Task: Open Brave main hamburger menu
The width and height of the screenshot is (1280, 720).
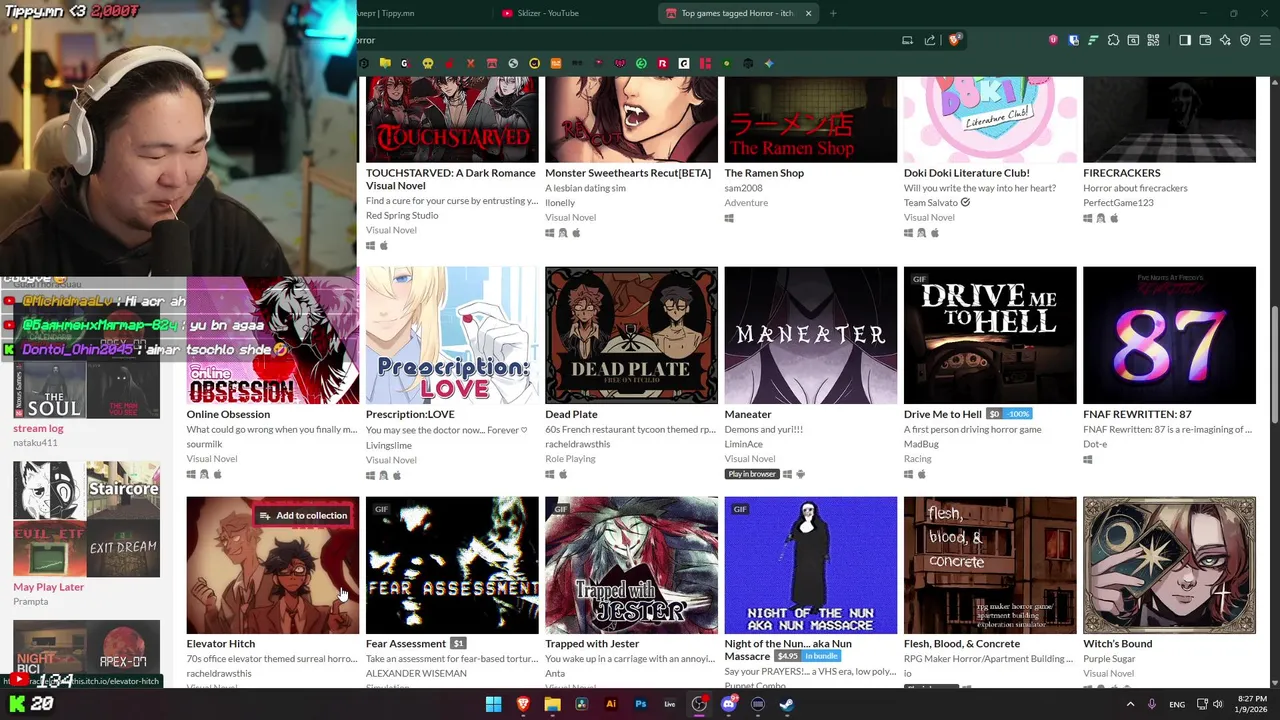Action: coord(1265,40)
